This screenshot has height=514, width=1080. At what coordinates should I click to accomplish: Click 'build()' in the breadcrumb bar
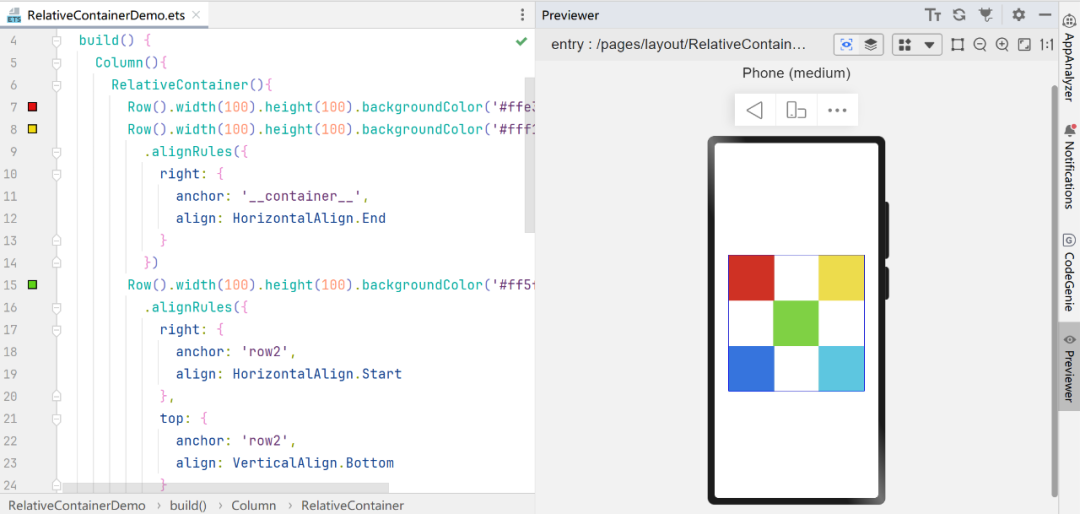point(188,505)
